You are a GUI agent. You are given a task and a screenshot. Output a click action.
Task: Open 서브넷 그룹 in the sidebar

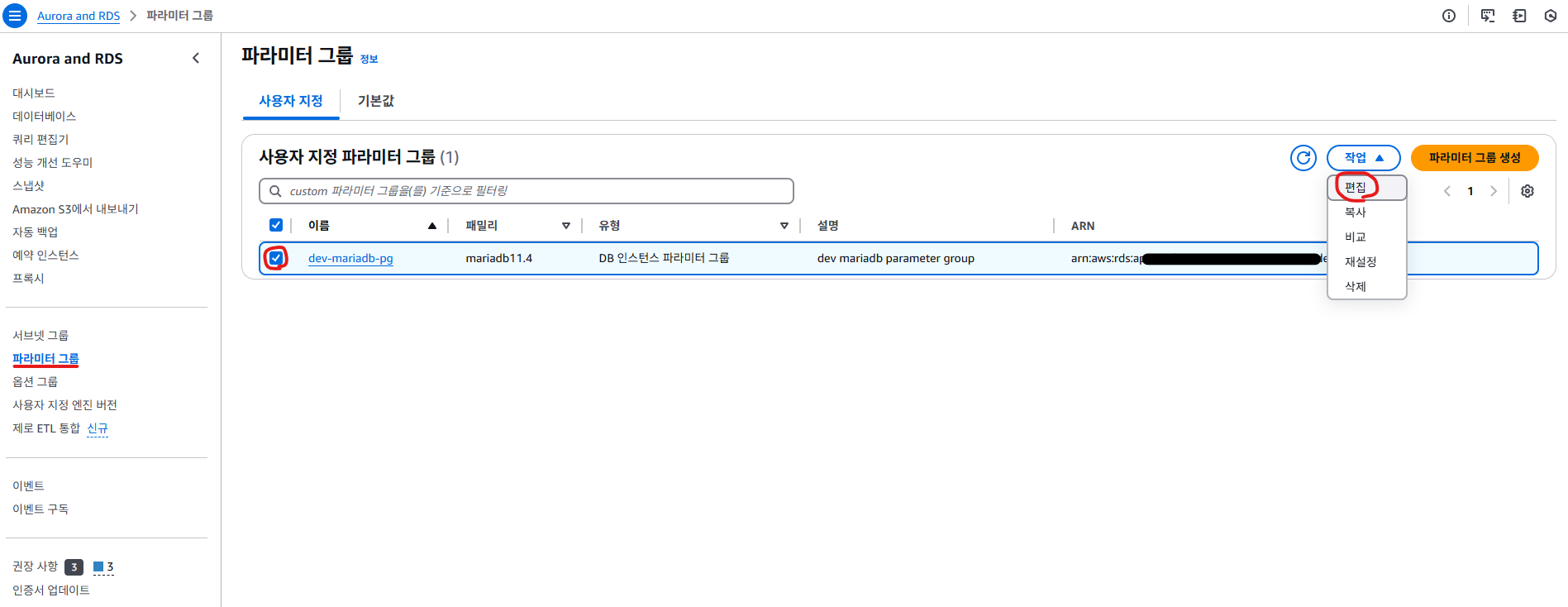pos(41,336)
